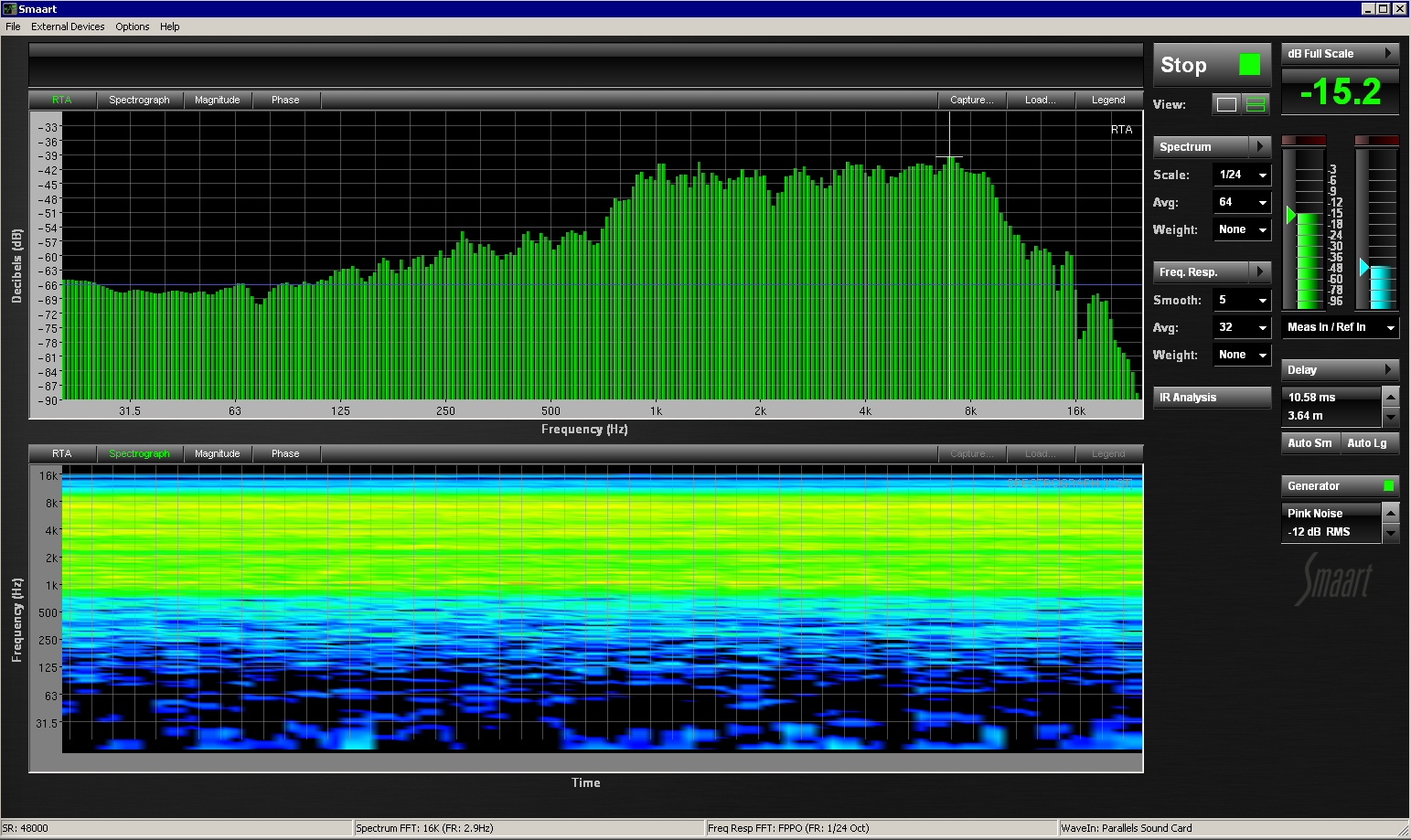
Task: Select Magnitude tab in lower graph
Action: [x=218, y=453]
